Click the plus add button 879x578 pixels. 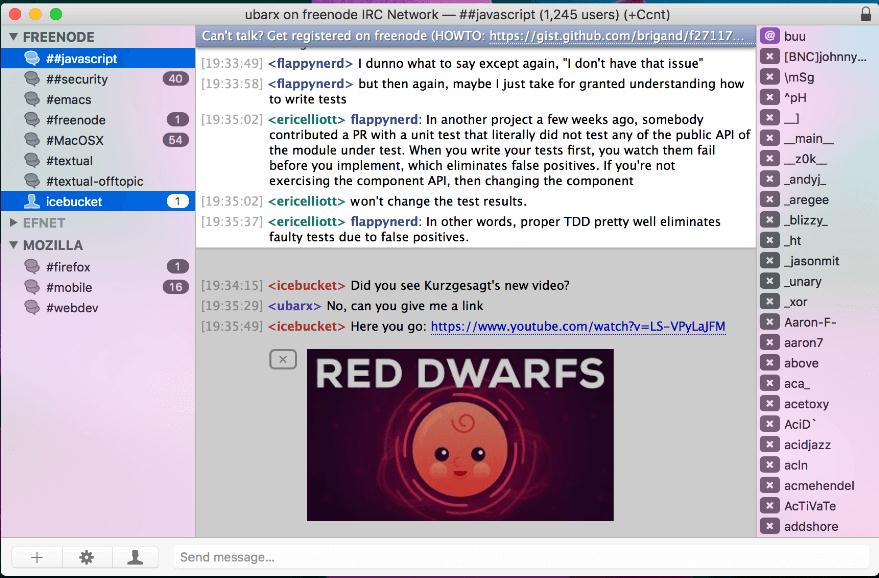[x=37, y=557]
